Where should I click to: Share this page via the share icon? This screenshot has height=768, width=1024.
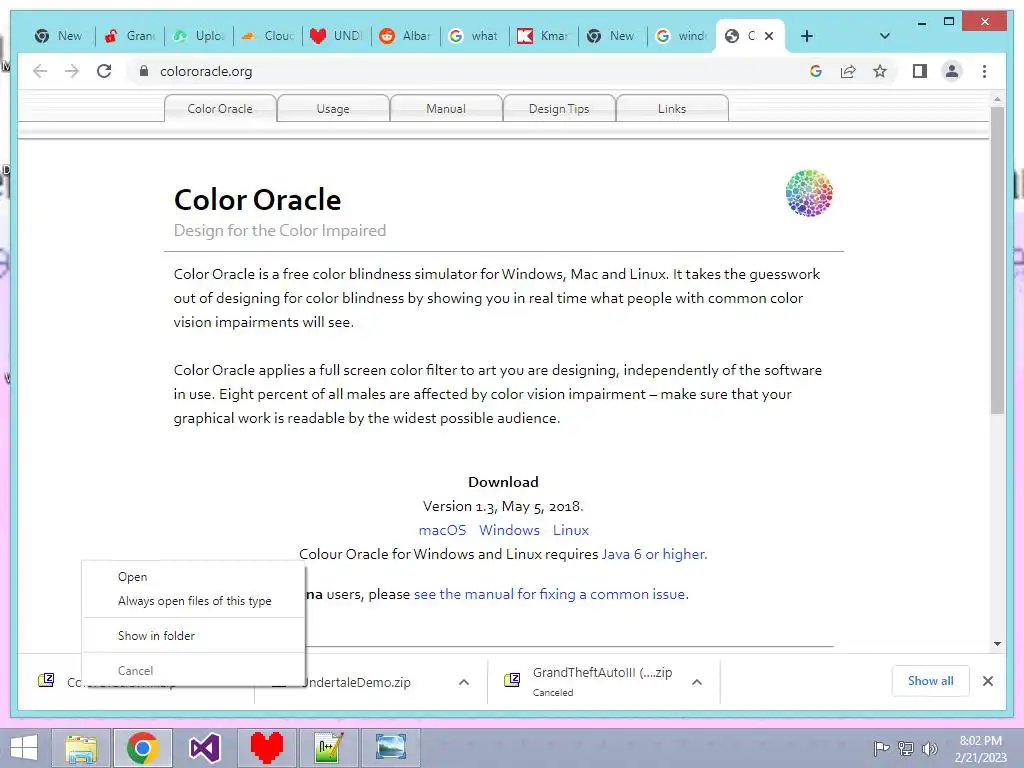tap(848, 71)
